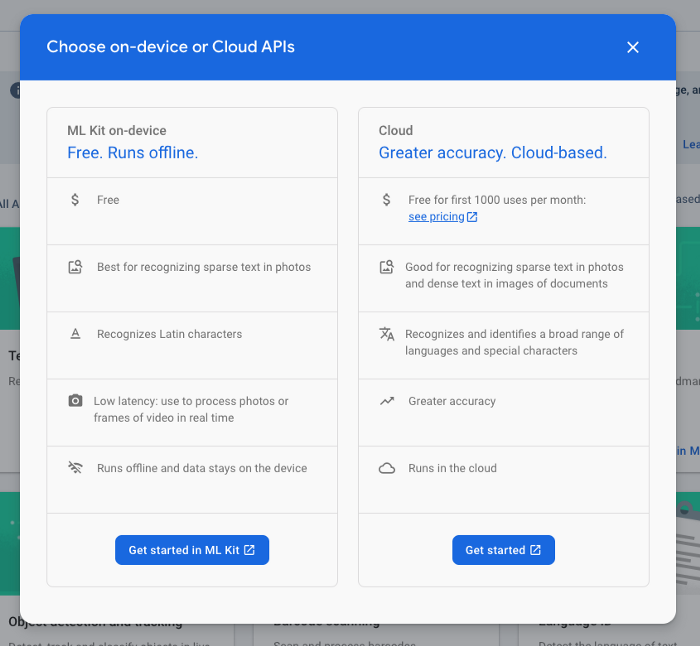Click the image search icon beside Good for recognizing
This screenshot has height=646, width=700.
[387, 267]
